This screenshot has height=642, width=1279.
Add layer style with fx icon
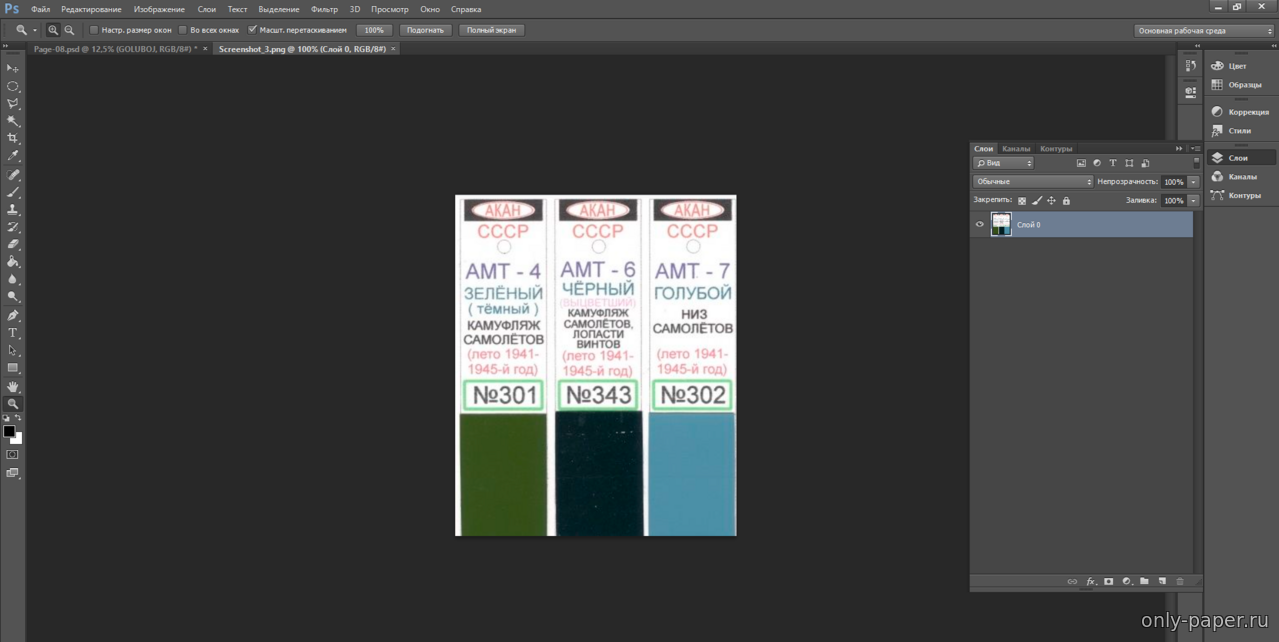(x=1090, y=581)
